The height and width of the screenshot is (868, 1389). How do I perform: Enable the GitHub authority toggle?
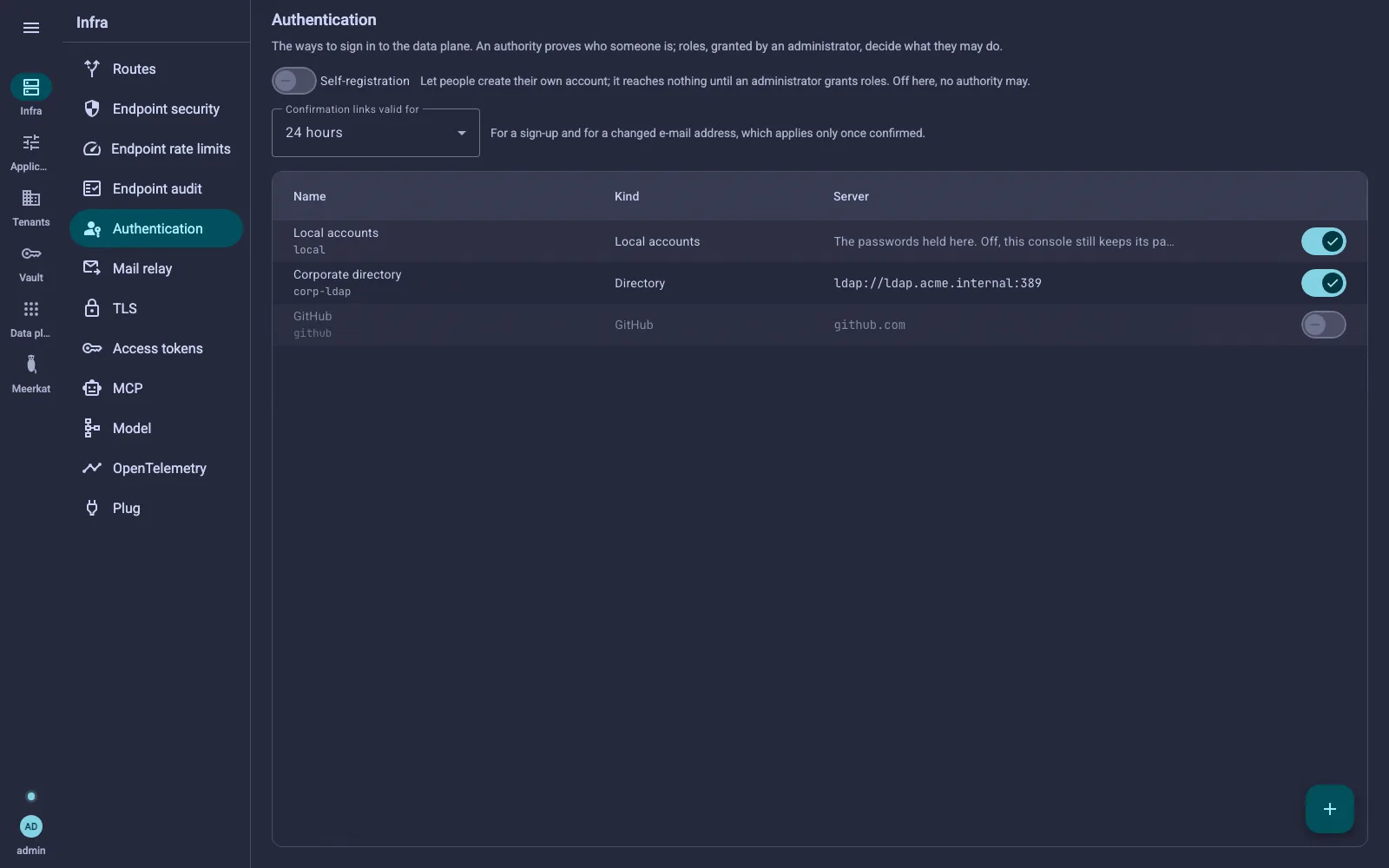(1323, 325)
